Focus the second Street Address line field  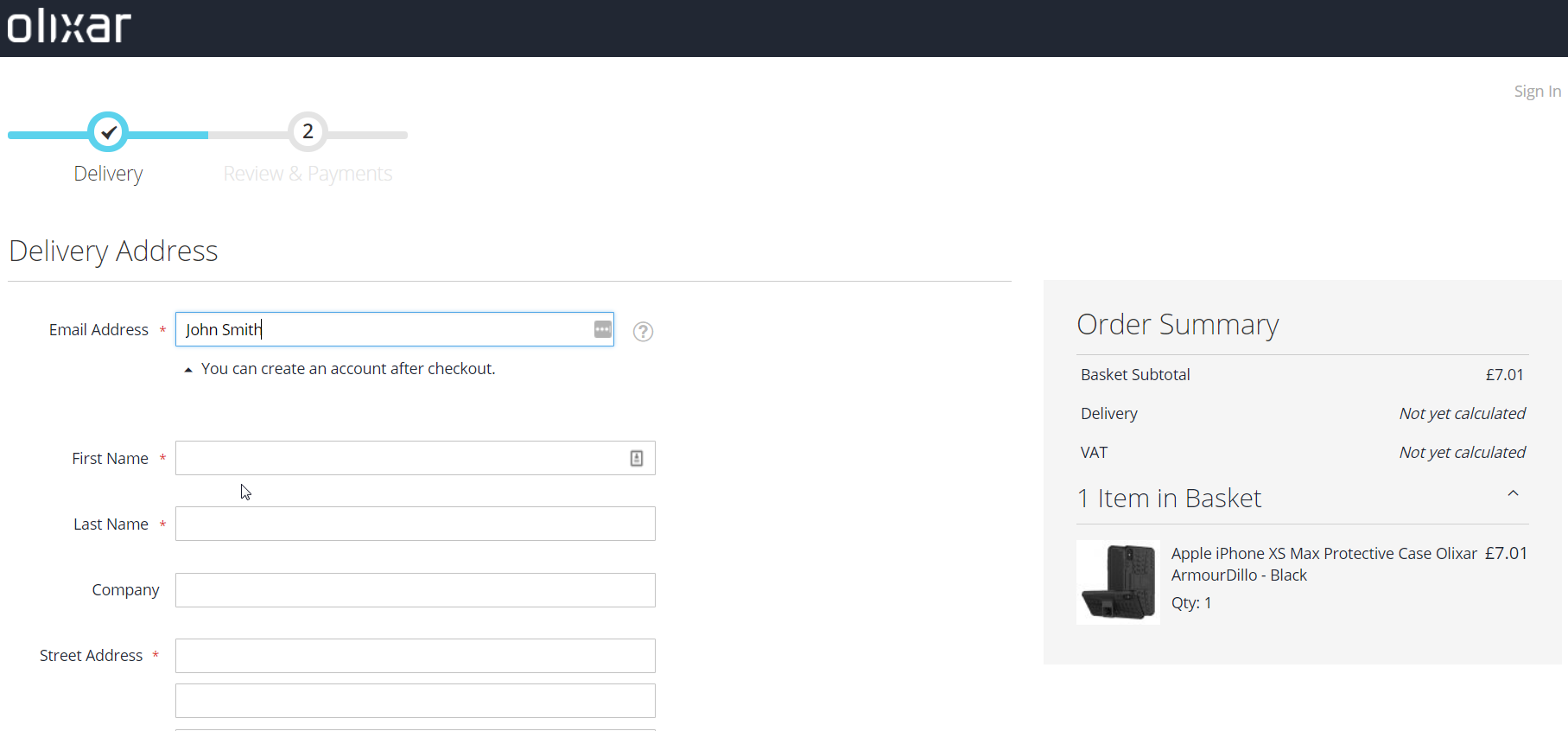click(x=416, y=701)
